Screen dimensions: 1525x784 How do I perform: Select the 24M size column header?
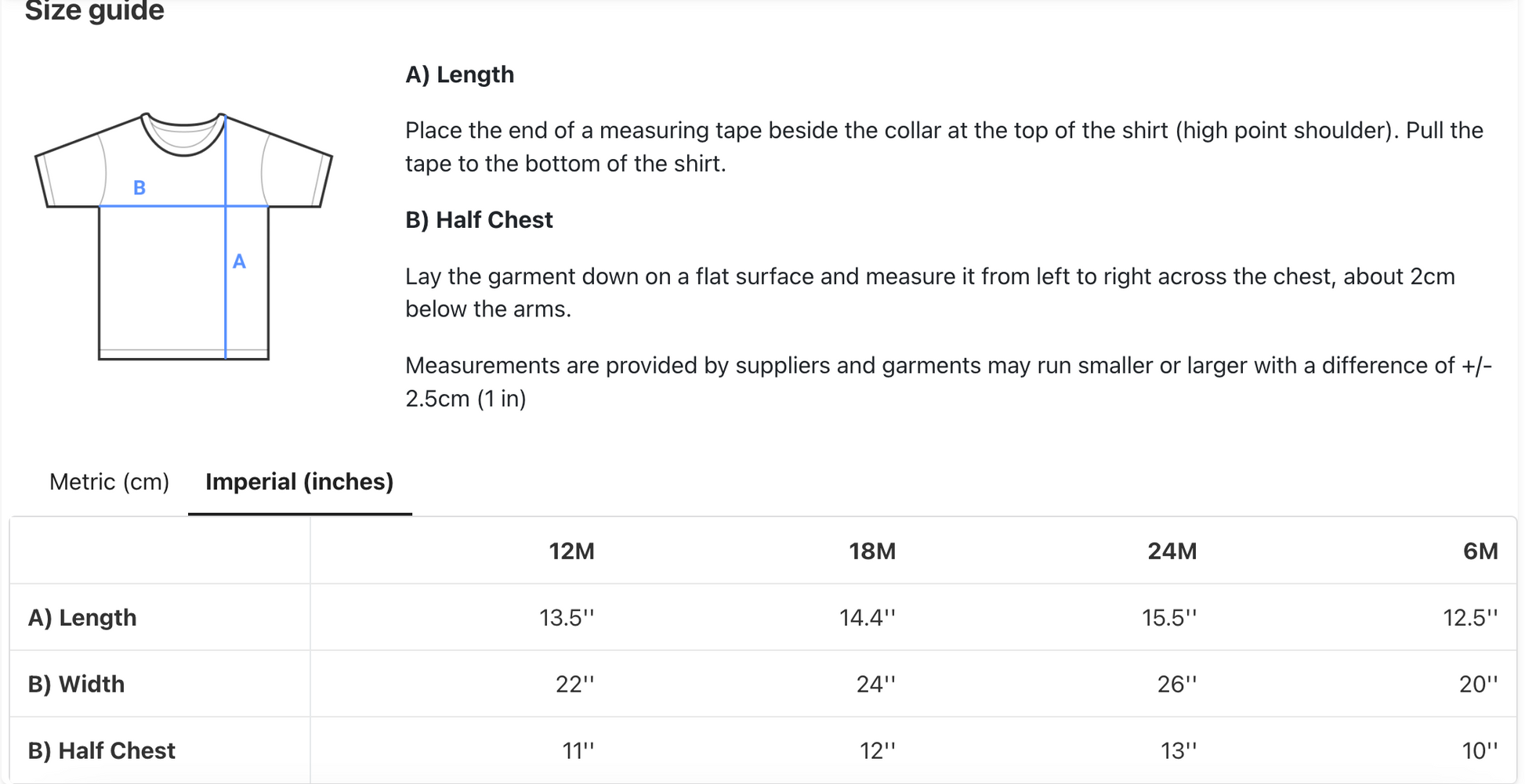pyautogui.click(x=1172, y=551)
